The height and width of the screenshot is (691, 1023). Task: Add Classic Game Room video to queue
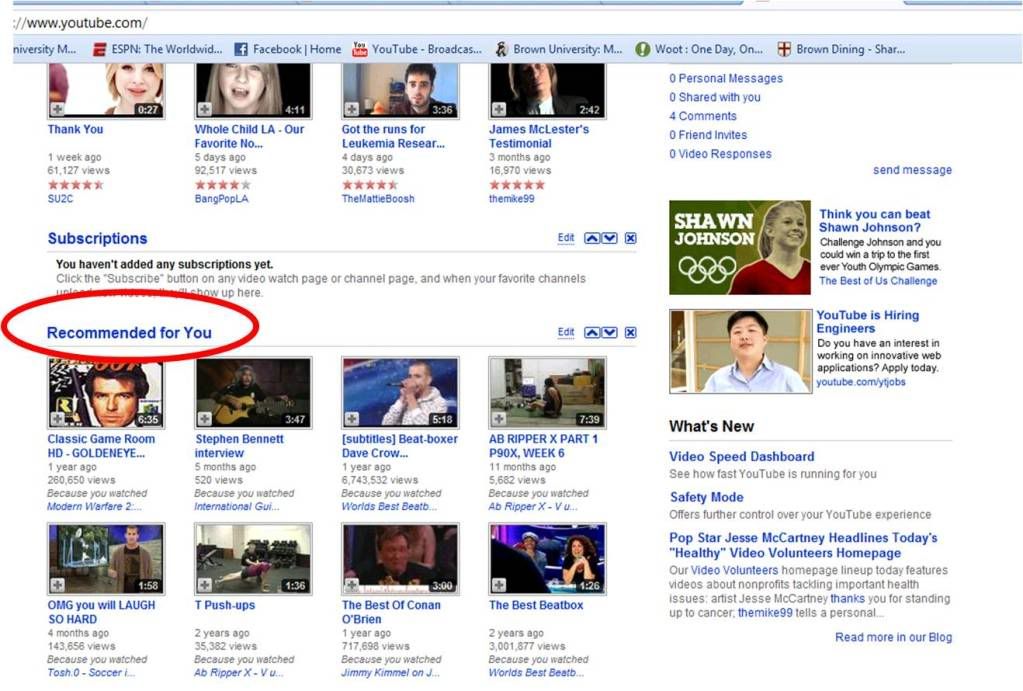[x=57, y=419]
